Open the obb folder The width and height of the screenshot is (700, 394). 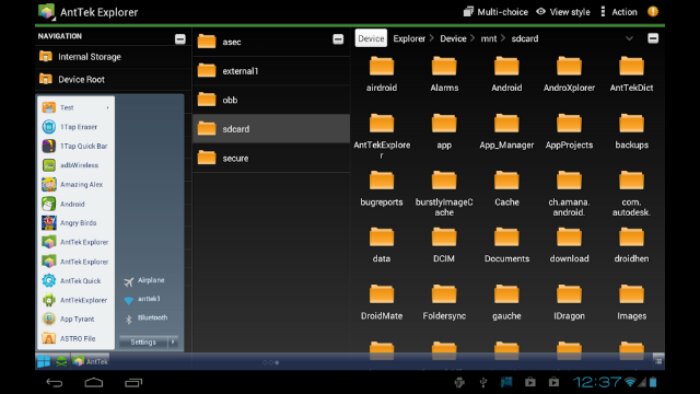click(271, 100)
